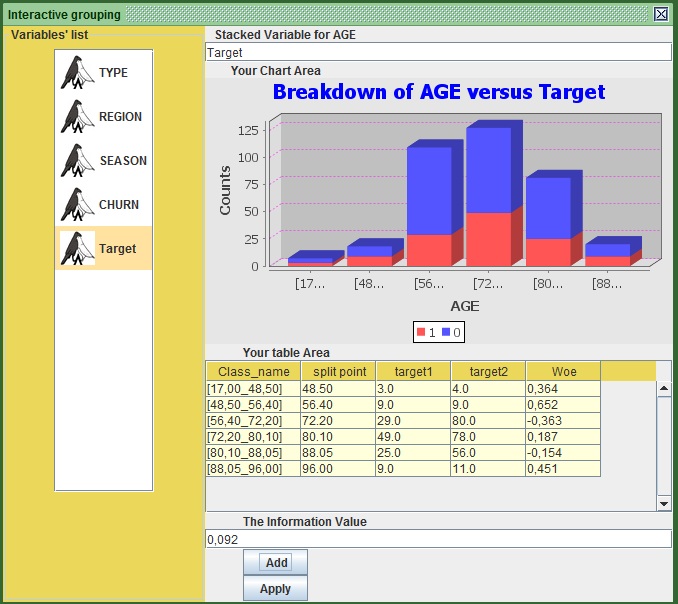Click the bird icon beside SEASON
Viewport: 678px width, 604px height.
click(77, 160)
